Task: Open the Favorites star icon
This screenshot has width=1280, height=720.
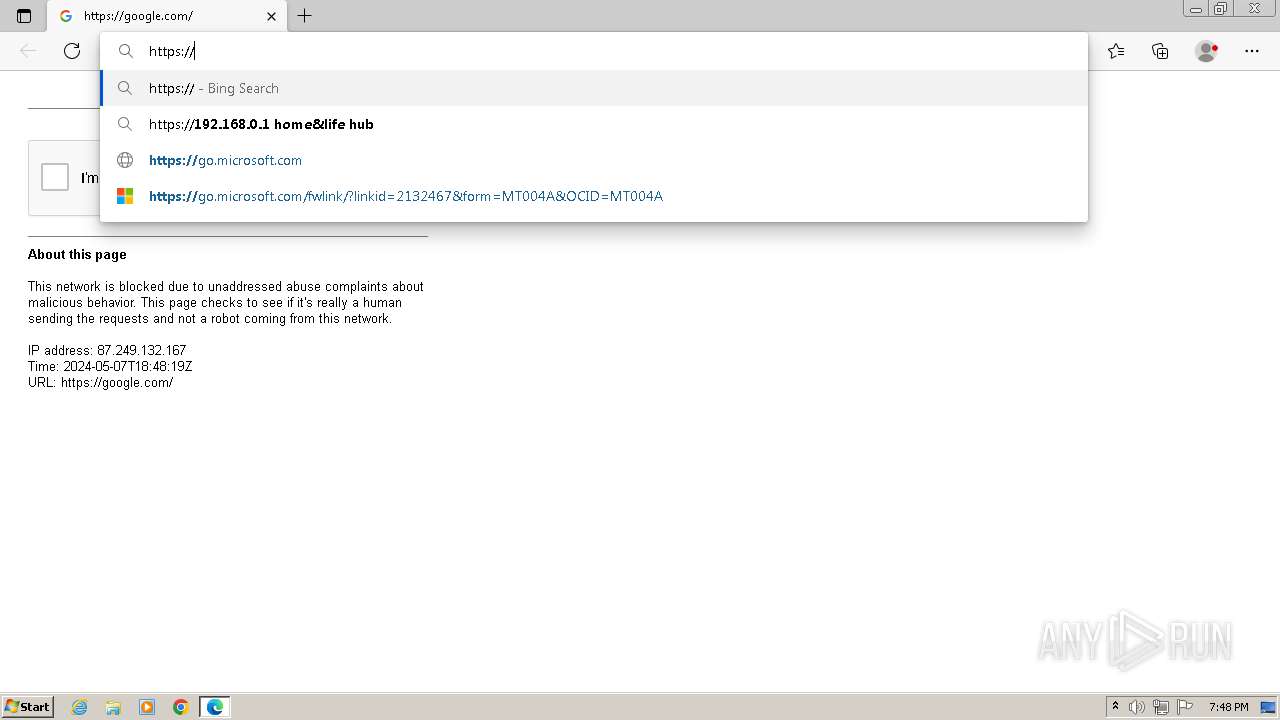Action: (1116, 51)
